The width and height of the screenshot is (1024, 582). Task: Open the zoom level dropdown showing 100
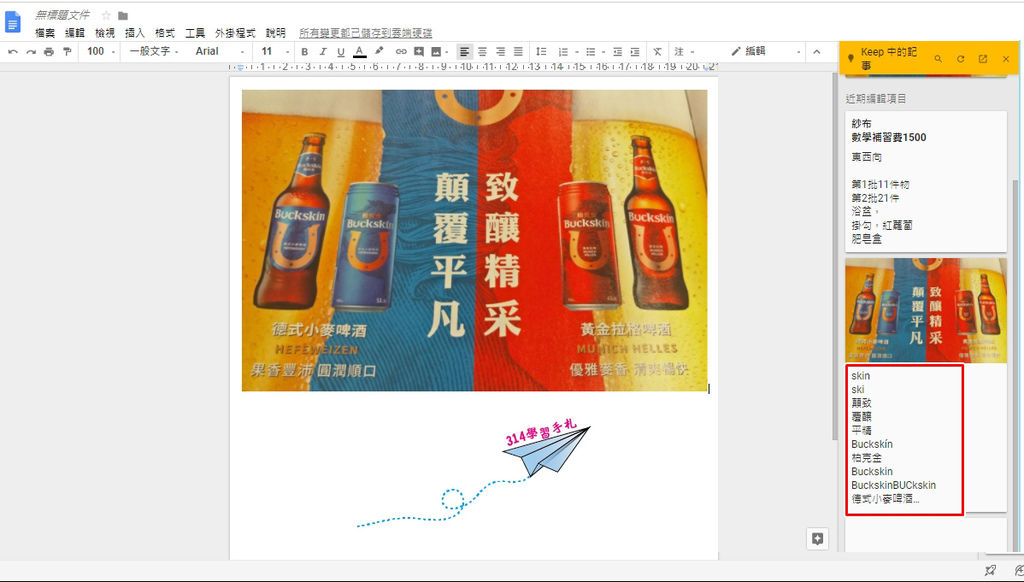coord(101,51)
